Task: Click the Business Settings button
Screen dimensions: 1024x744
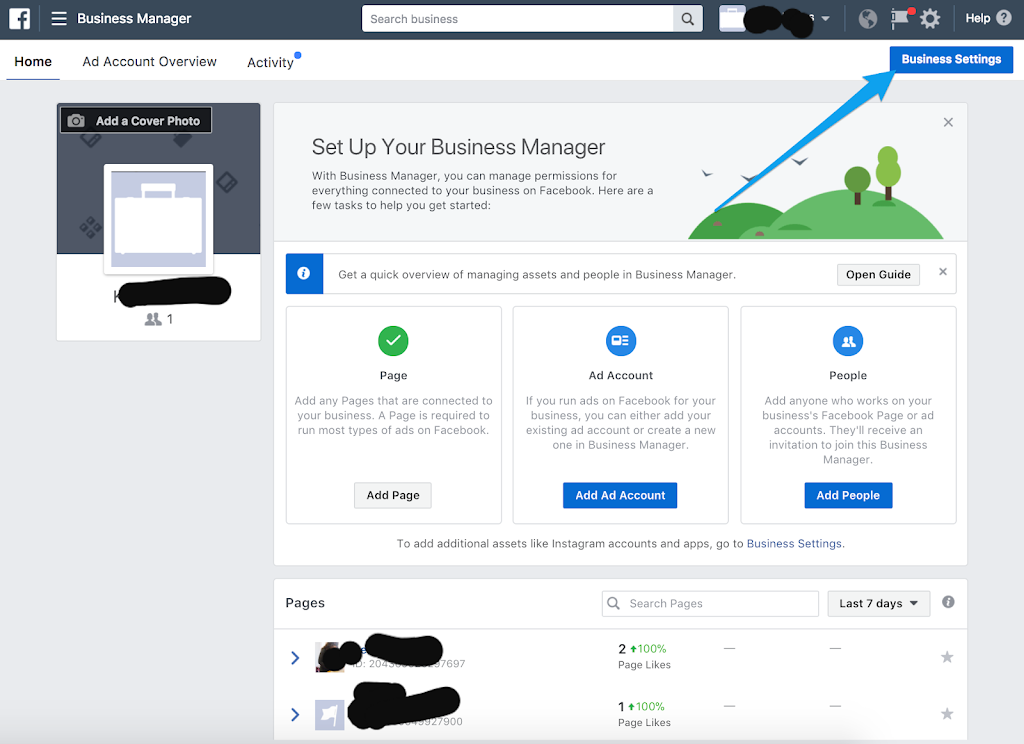Action: pos(951,59)
